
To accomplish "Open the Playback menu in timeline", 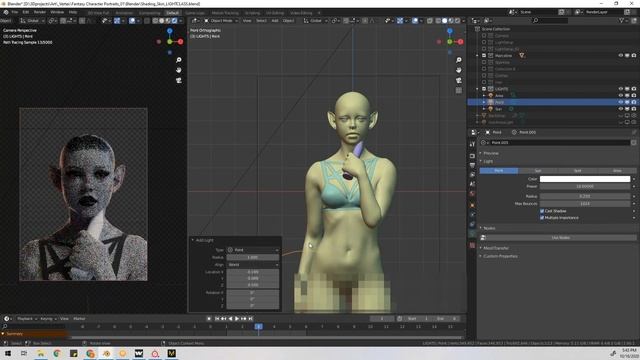I will (27, 319).
